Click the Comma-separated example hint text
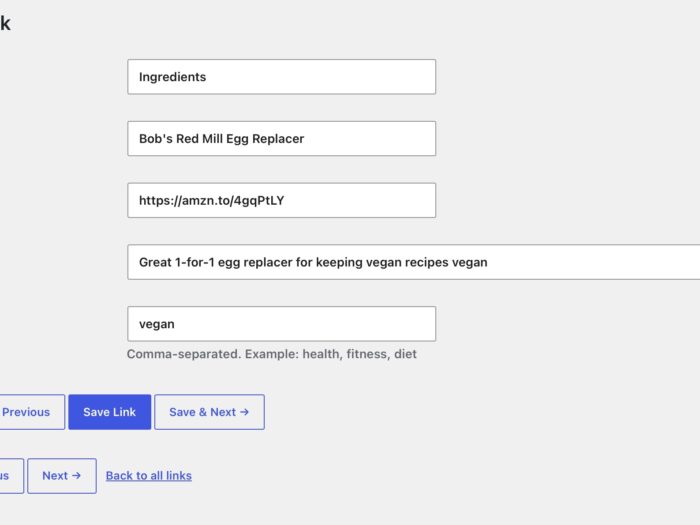The width and height of the screenshot is (700, 525). (x=271, y=354)
